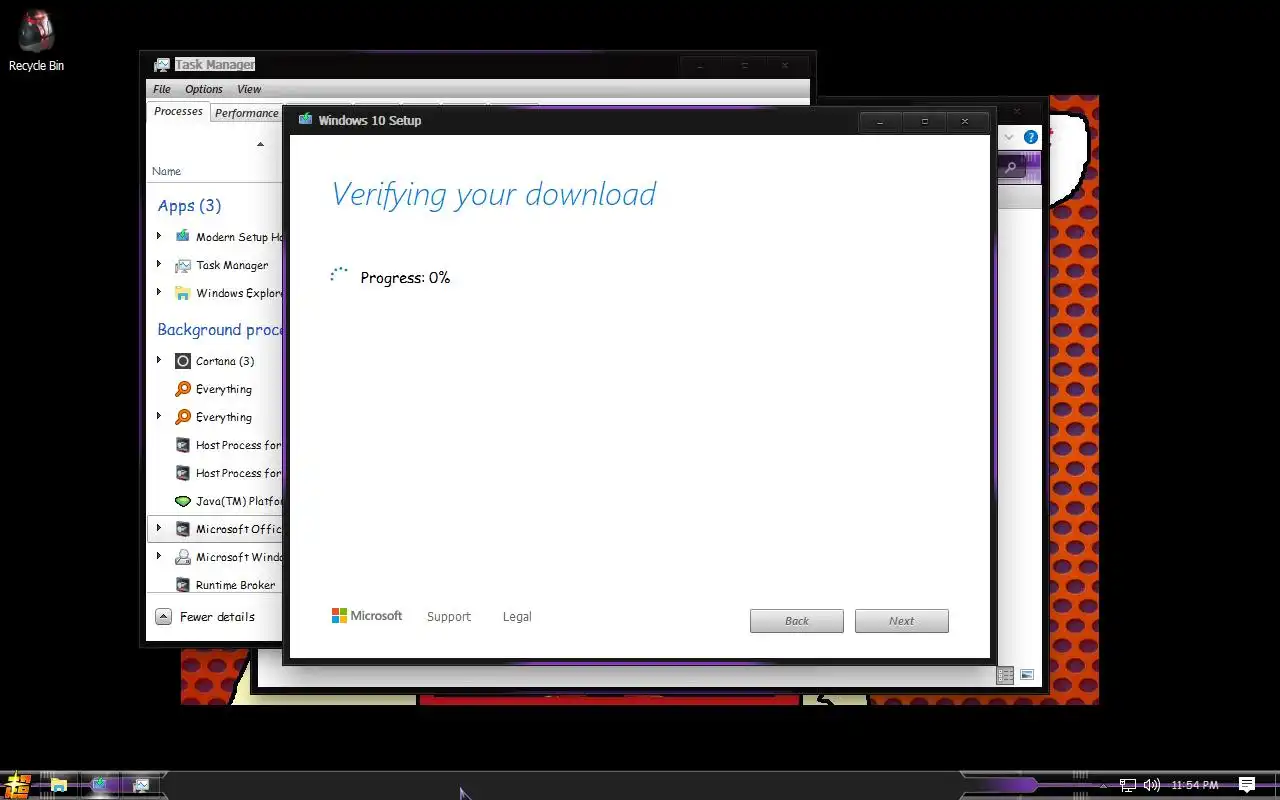Switch to the Performance tab
The image size is (1280, 800).
click(x=247, y=113)
